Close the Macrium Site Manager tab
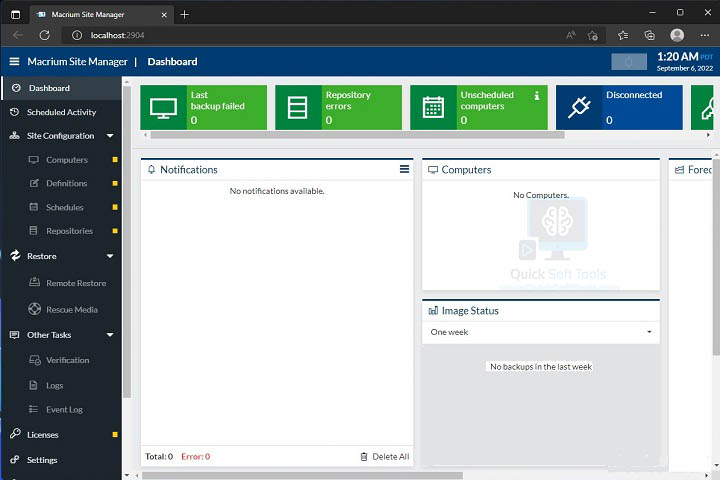Viewport: 720px width, 480px height. (164, 15)
